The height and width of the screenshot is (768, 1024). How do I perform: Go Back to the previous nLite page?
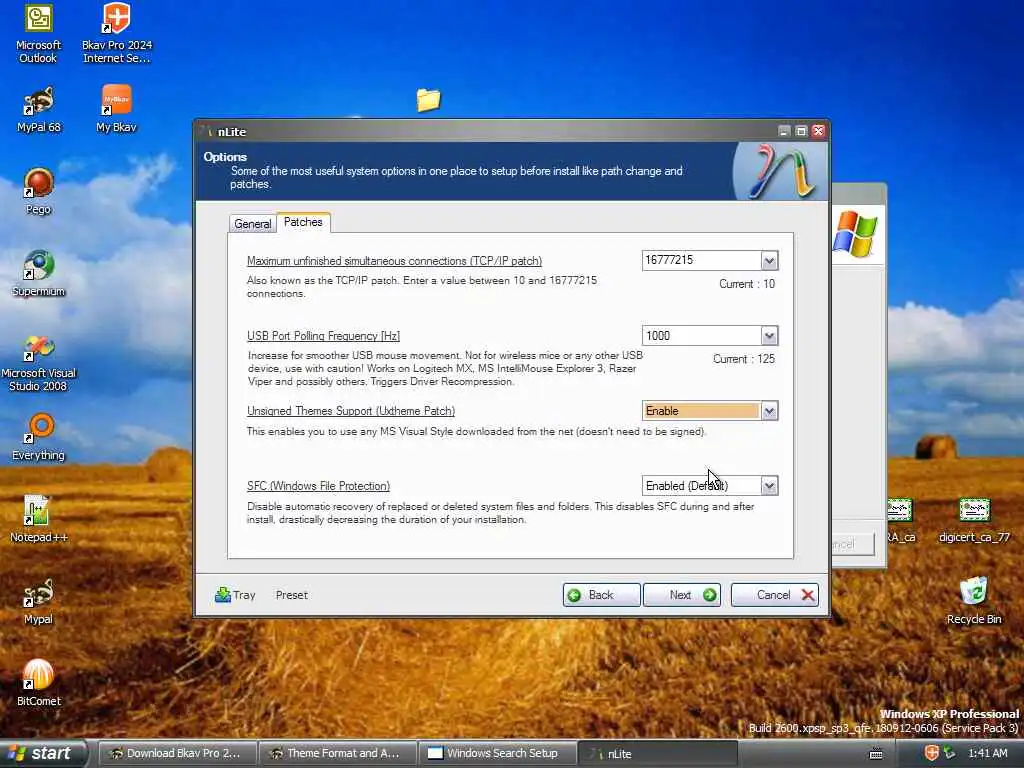click(x=601, y=595)
